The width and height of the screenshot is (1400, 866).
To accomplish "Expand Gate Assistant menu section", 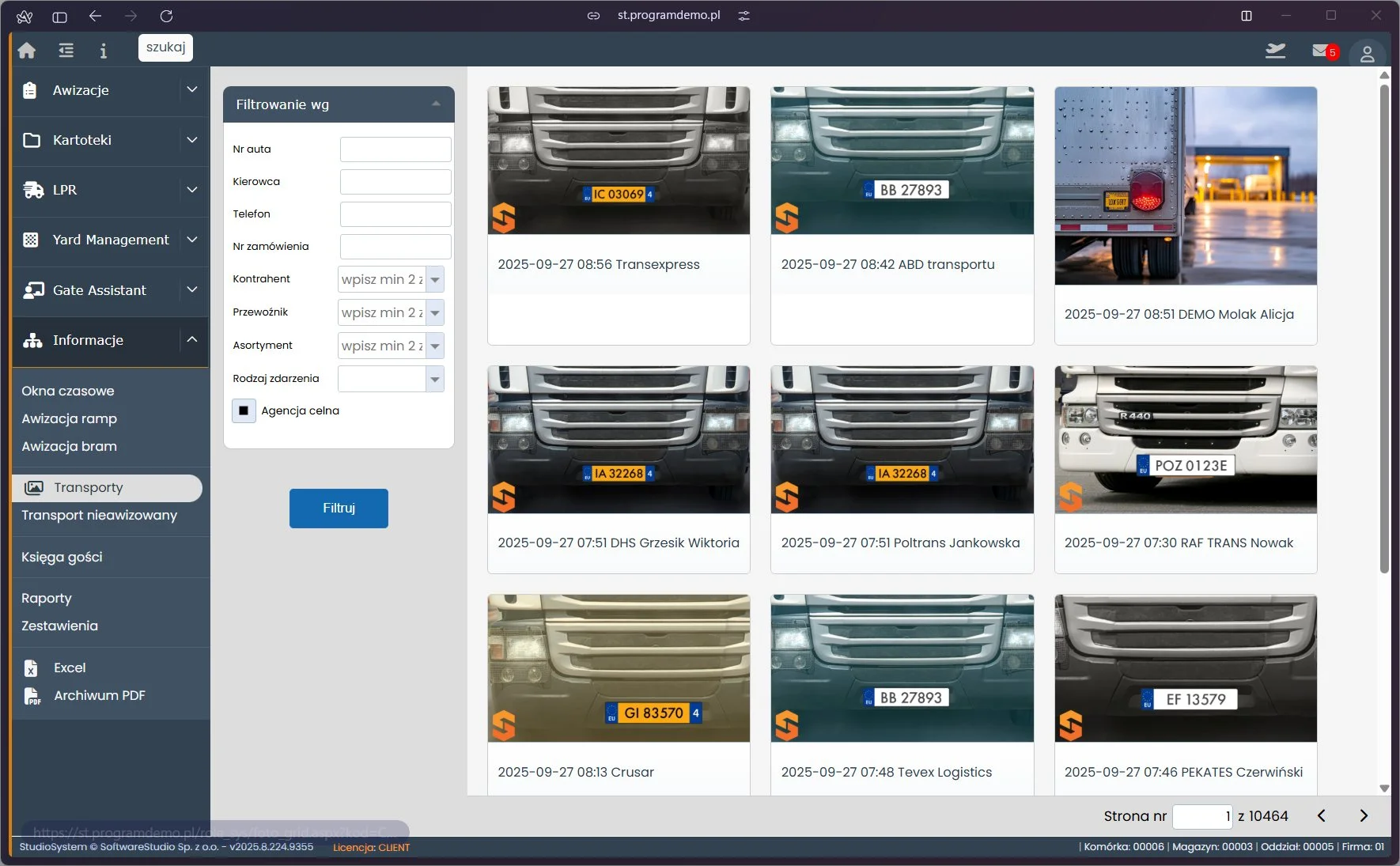I will tap(192, 289).
